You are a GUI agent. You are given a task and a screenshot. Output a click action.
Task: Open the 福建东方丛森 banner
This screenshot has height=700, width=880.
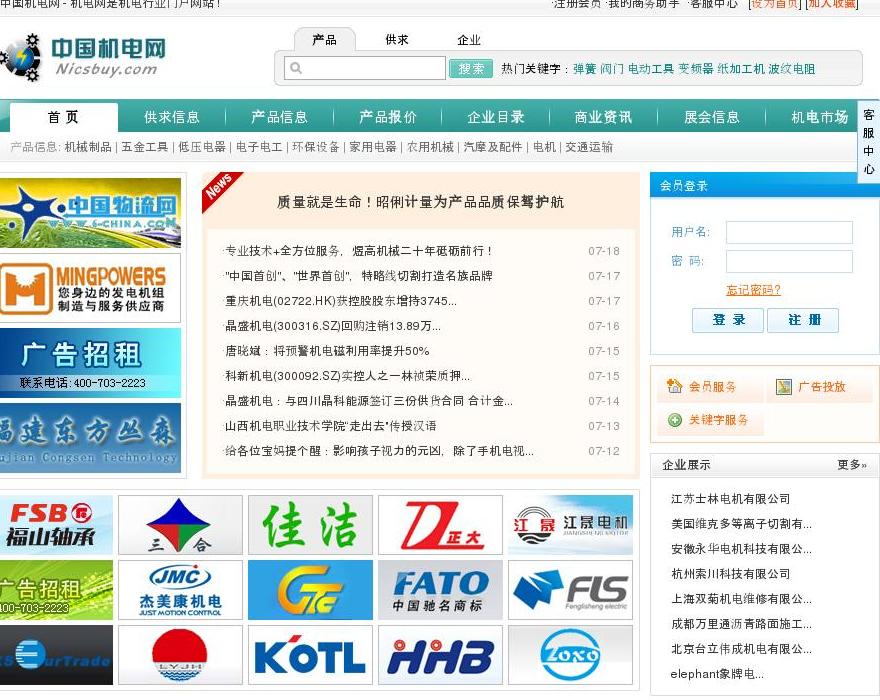(x=90, y=438)
